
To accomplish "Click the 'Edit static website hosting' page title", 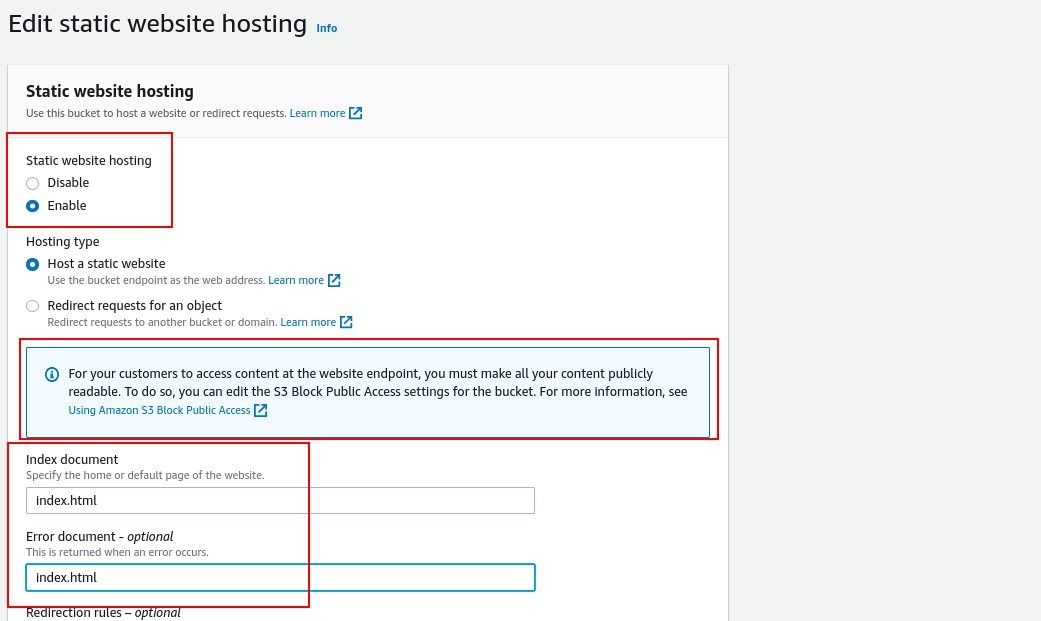I will coord(157,24).
